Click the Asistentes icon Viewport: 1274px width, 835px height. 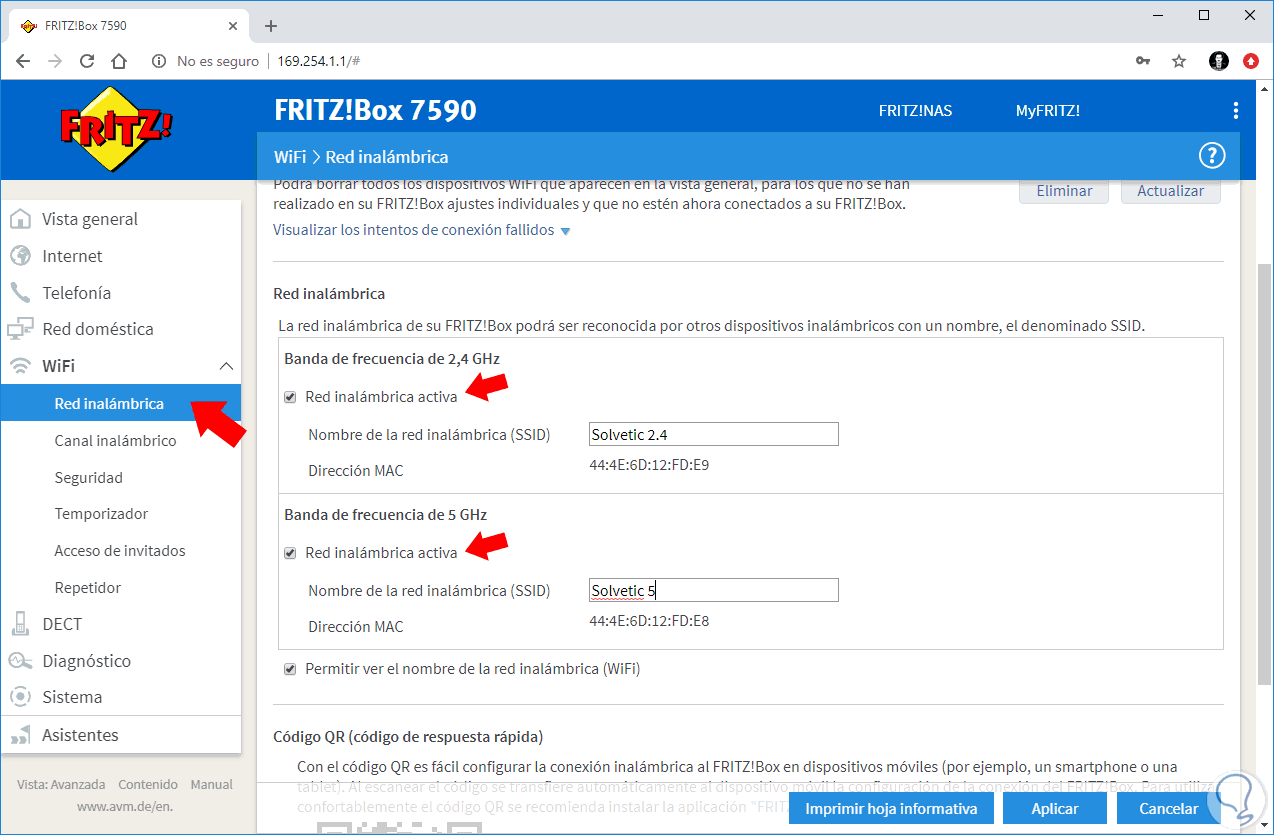click(20, 735)
